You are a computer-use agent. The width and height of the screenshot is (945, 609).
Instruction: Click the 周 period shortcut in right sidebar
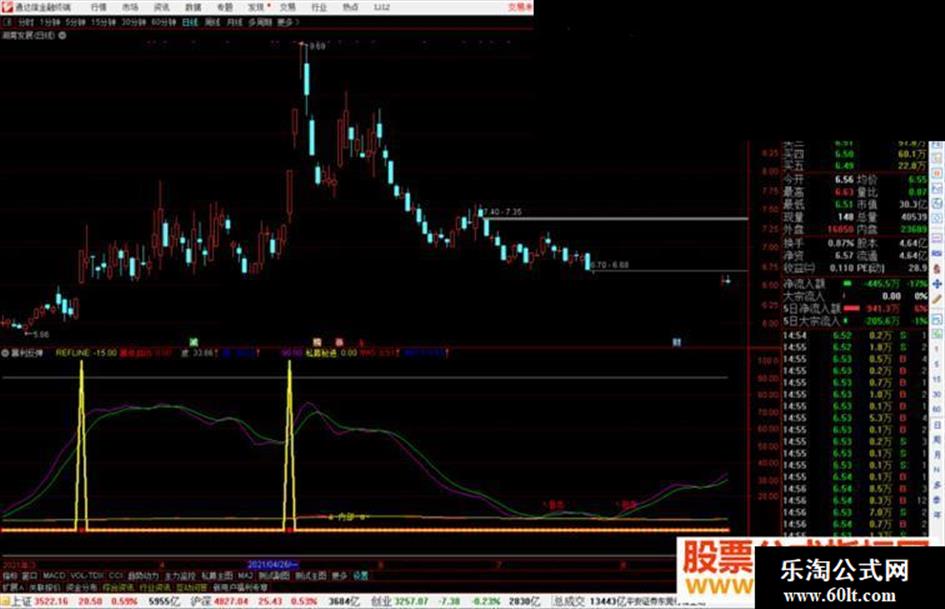point(937,440)
